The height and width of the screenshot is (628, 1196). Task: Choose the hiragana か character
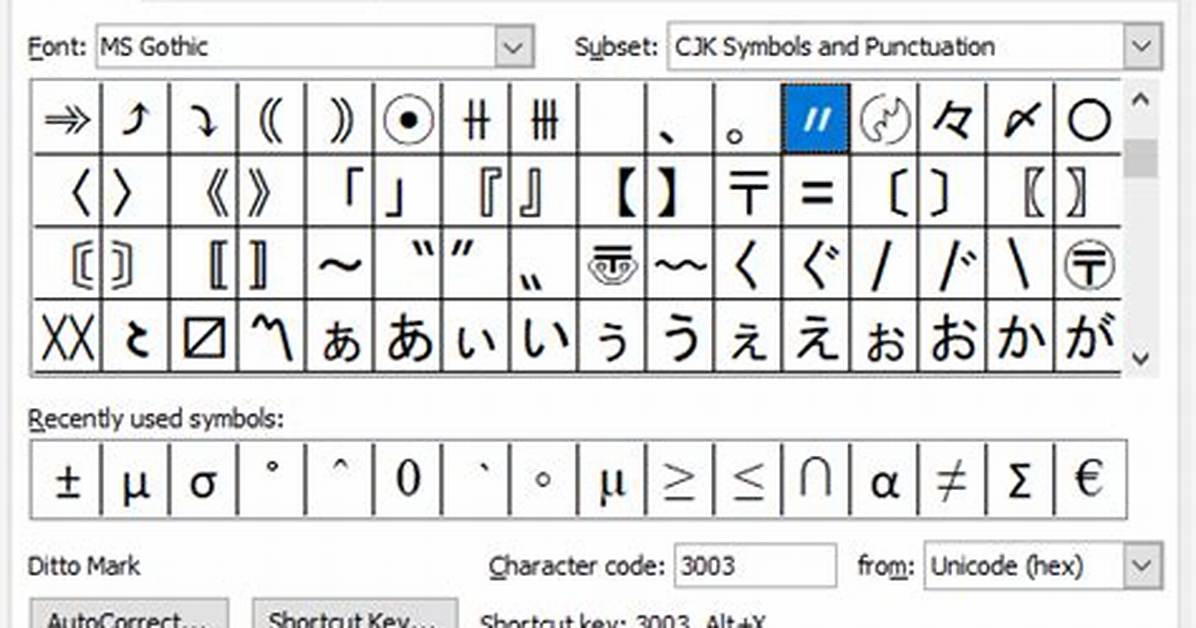(x=1020, y=337)
